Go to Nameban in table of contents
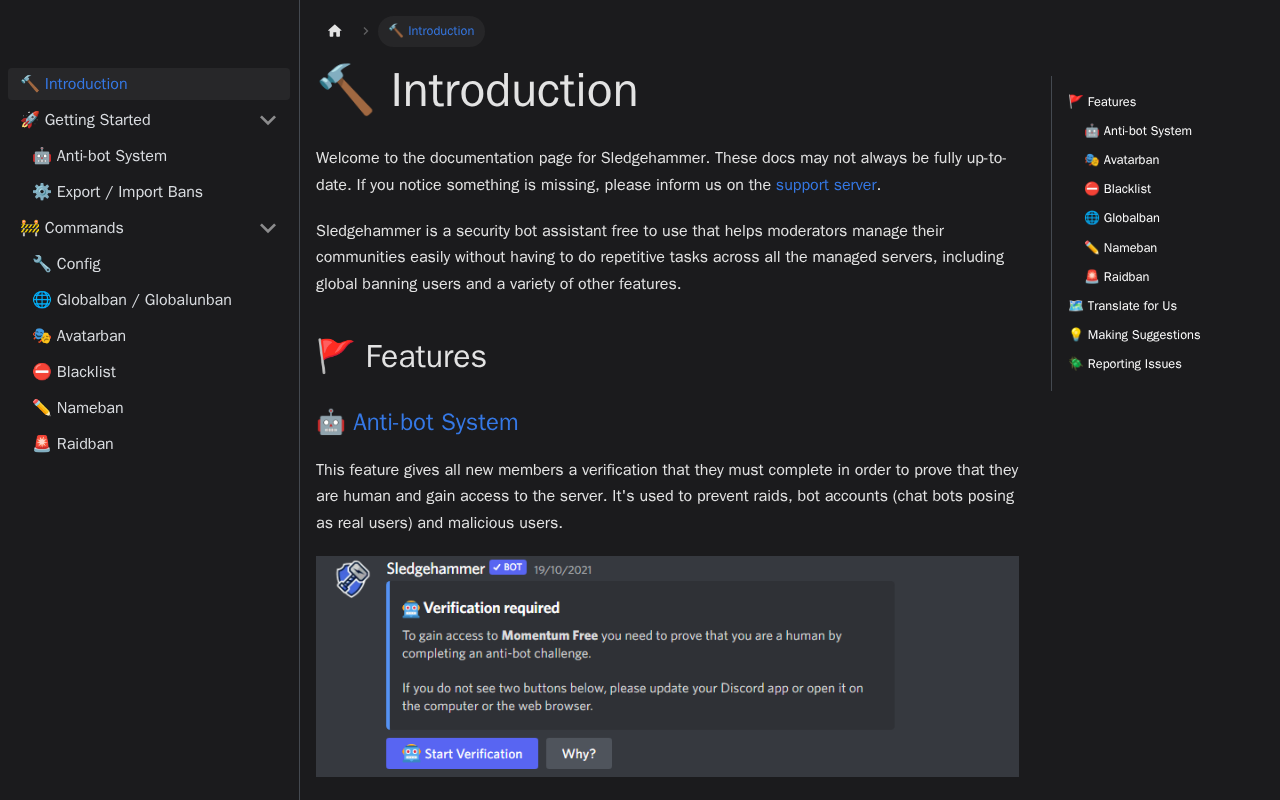The height and width of the screenshot is (800, 1280). coord(1130,248)
